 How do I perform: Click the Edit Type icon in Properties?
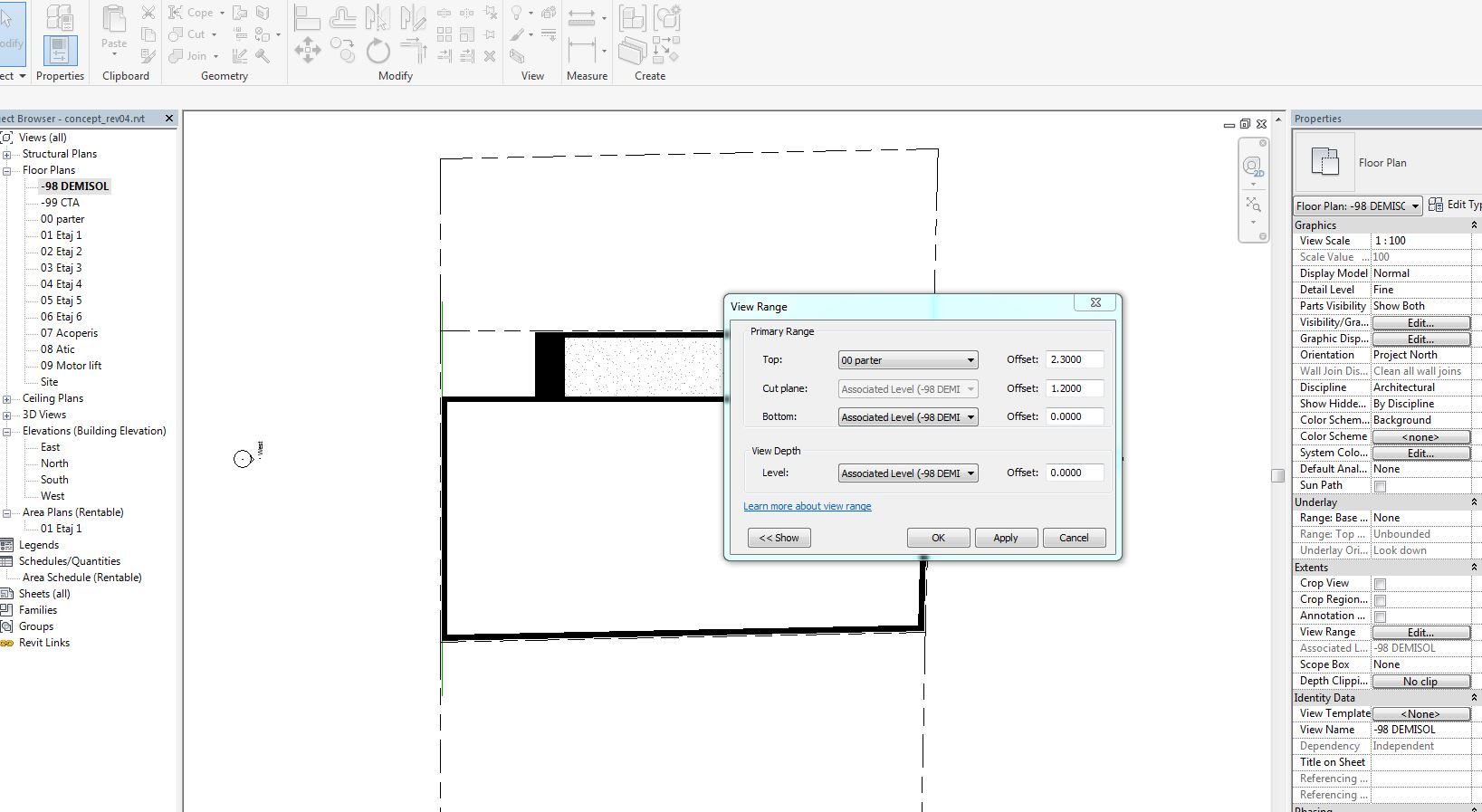click(1436, 205)
